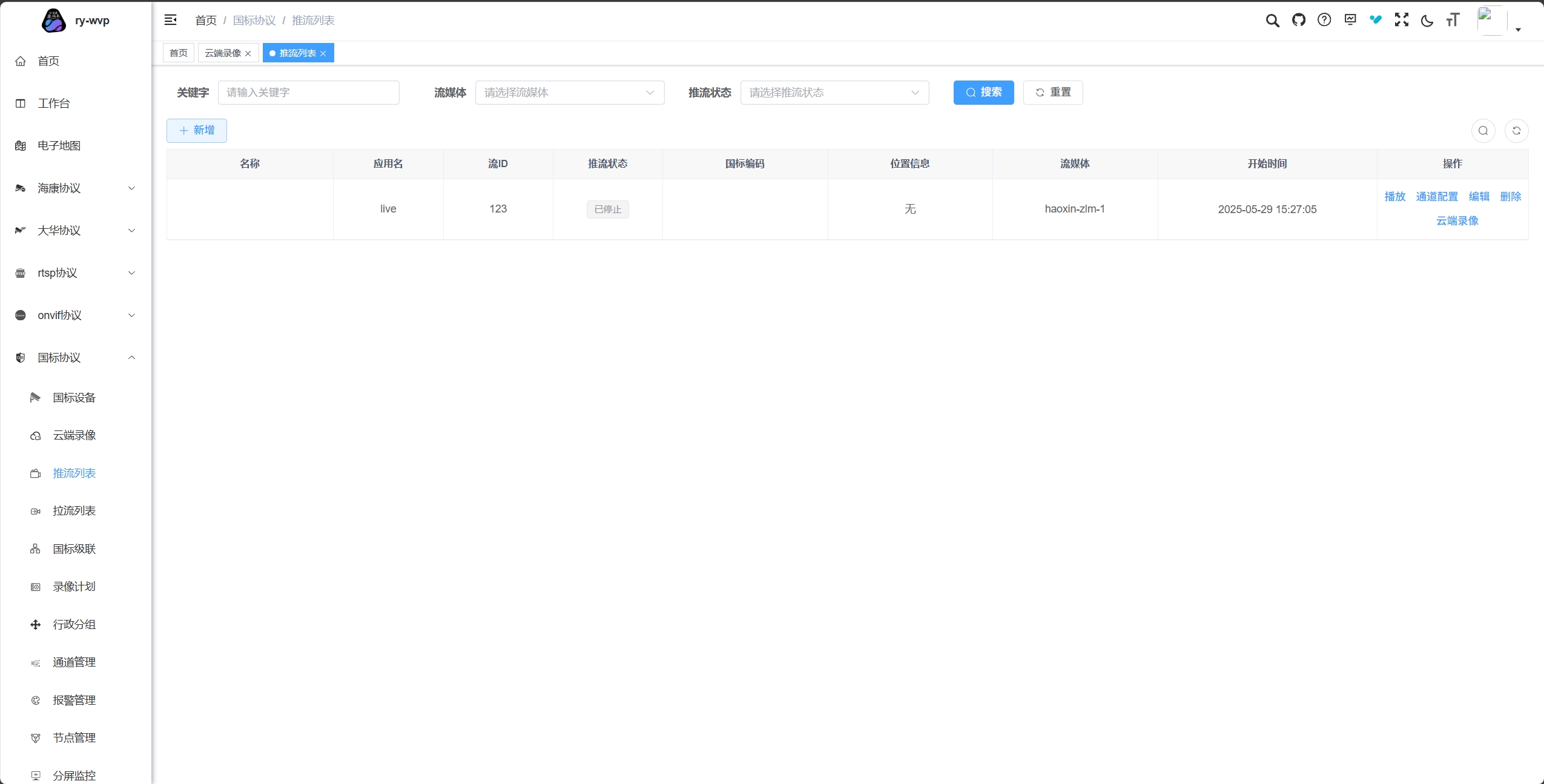This screenshot has height=784, width=1544.
Task: Click the blue 搜索 button
Action: 983,93
